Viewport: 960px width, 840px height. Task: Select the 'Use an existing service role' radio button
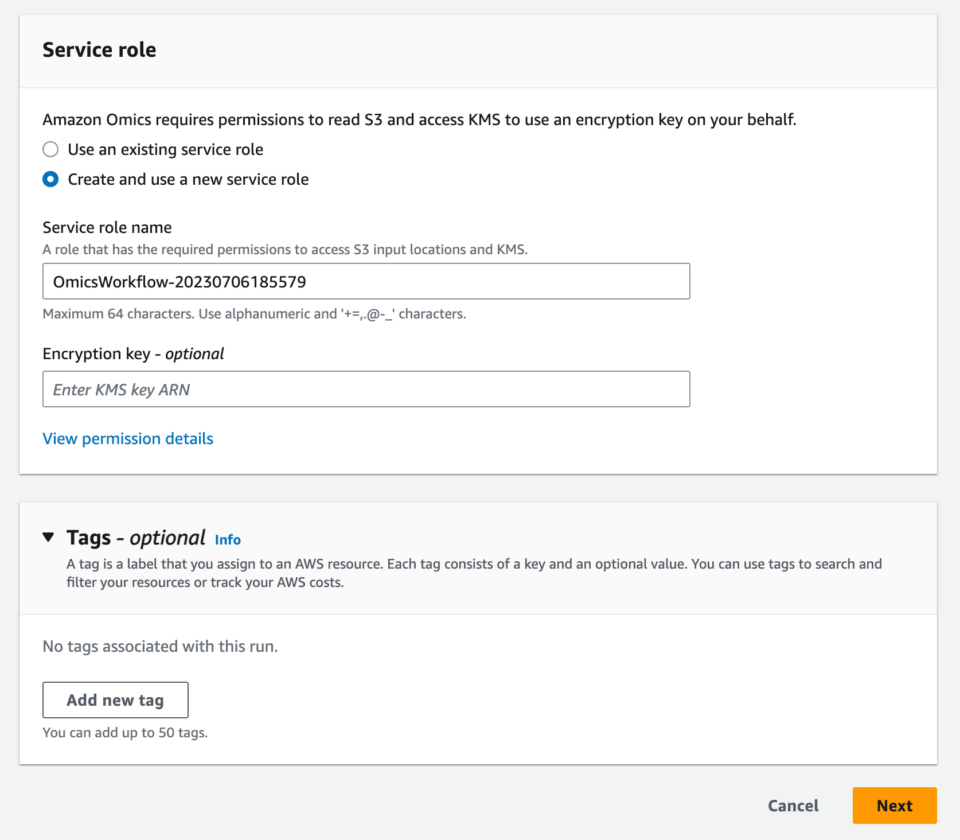click(50, 149)
